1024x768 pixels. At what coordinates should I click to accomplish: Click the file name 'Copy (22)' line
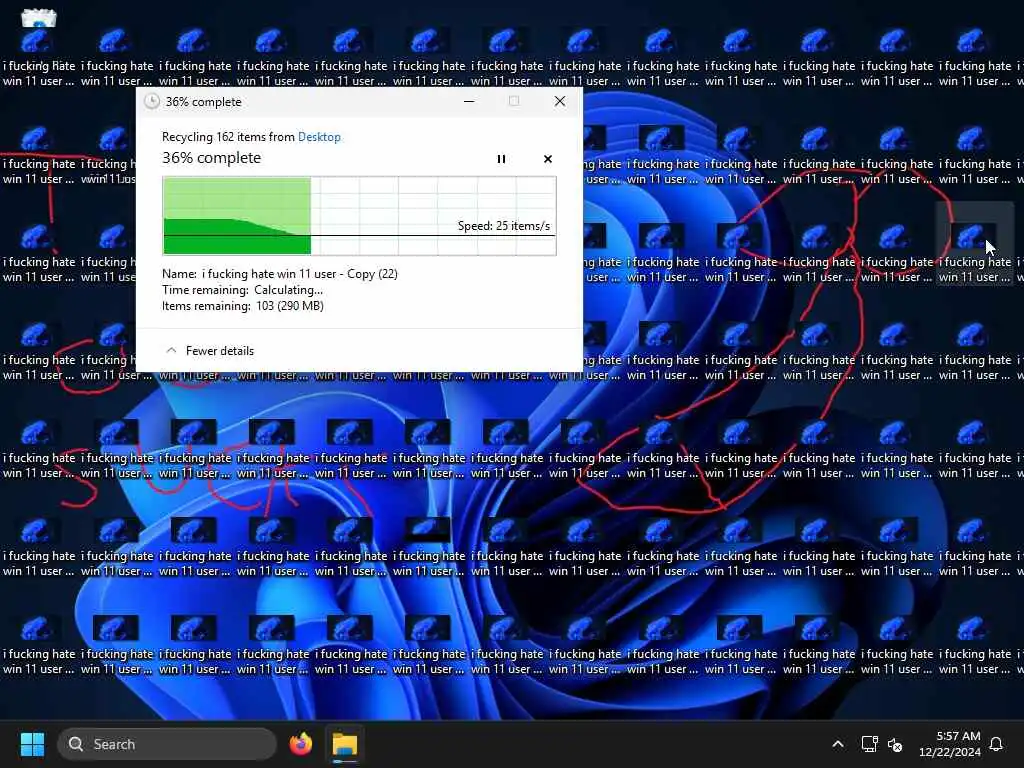(x=280, y=274)
